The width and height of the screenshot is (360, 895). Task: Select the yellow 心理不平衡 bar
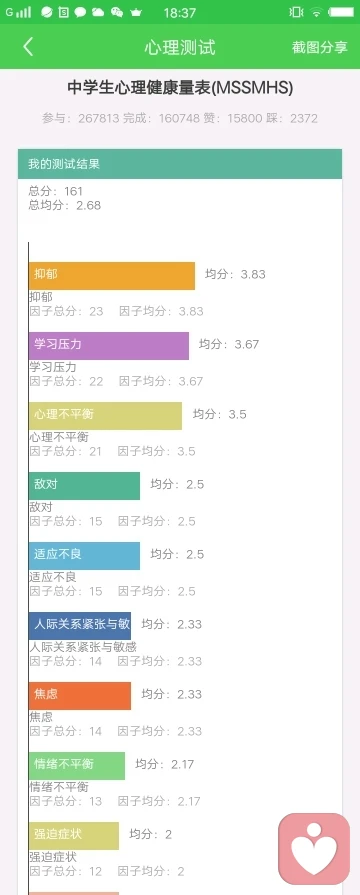pos(106,416)
